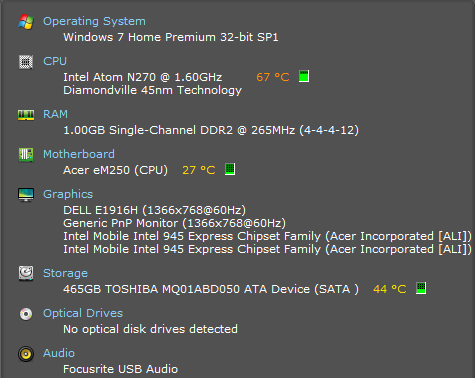Open the Graphics section heading
The image size is (475, 378).
pyautogui.click(x=68, y=194)
